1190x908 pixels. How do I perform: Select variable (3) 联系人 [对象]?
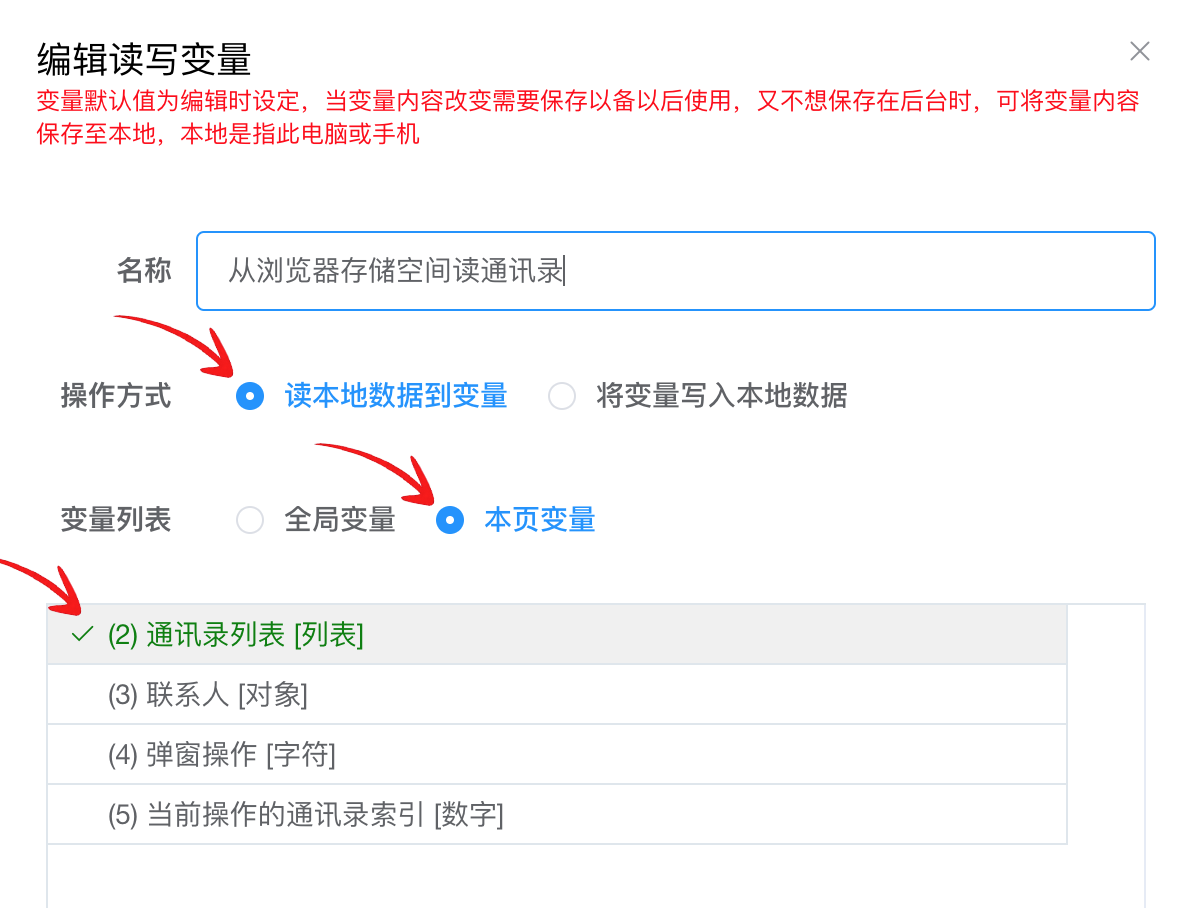tap(557, 695)
